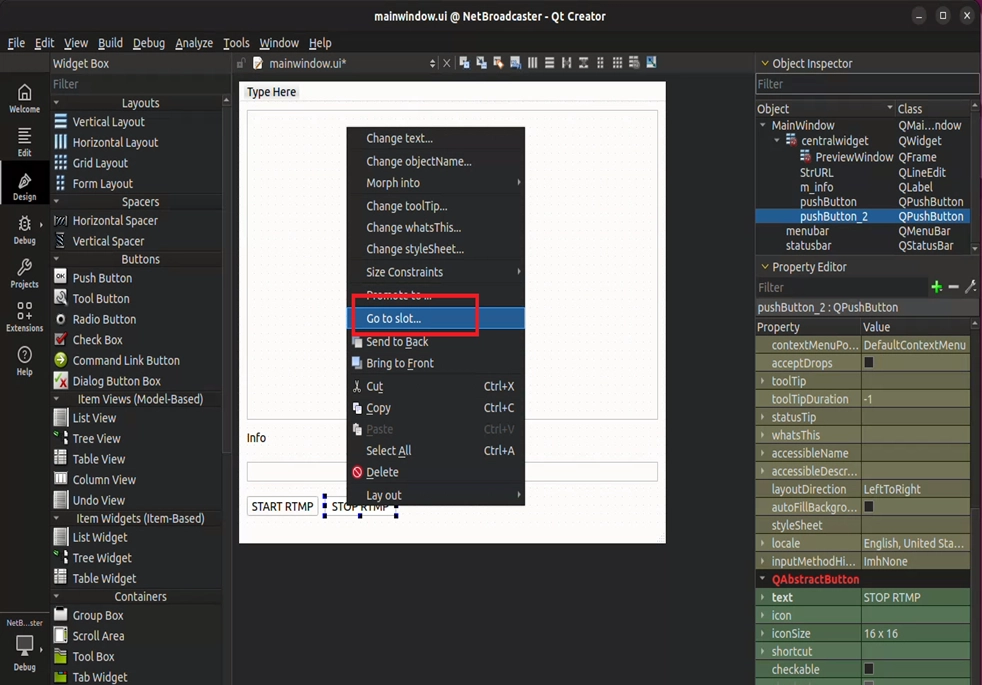Switch to Edit mode in sidebar
This screenshot has height=685, width=982.
tap(24, 142)
